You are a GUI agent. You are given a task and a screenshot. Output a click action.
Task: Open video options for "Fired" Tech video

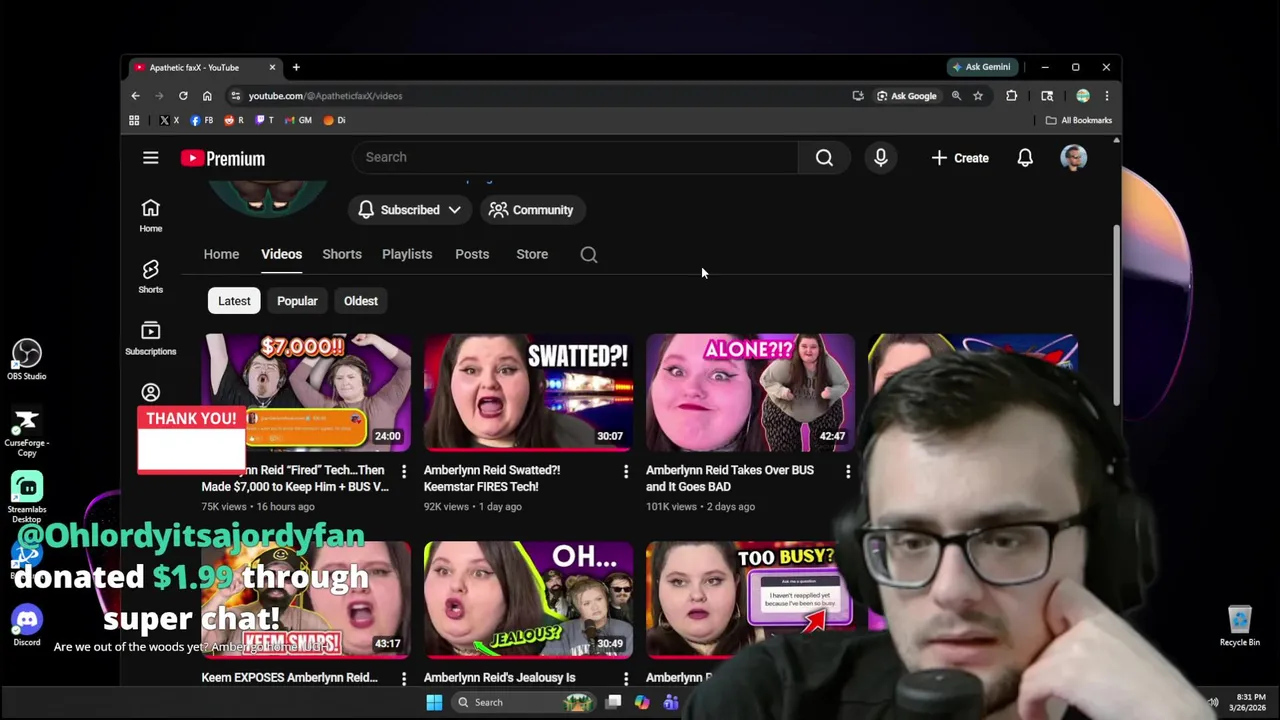404,470
